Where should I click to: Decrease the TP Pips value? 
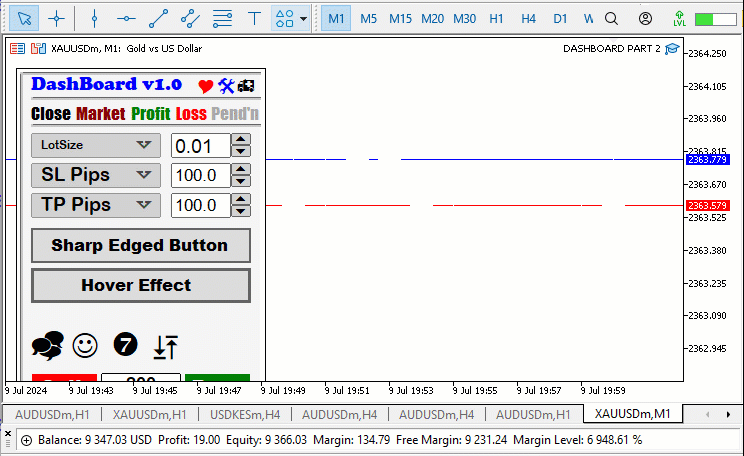pyautogui.click(x=241, y=211)
